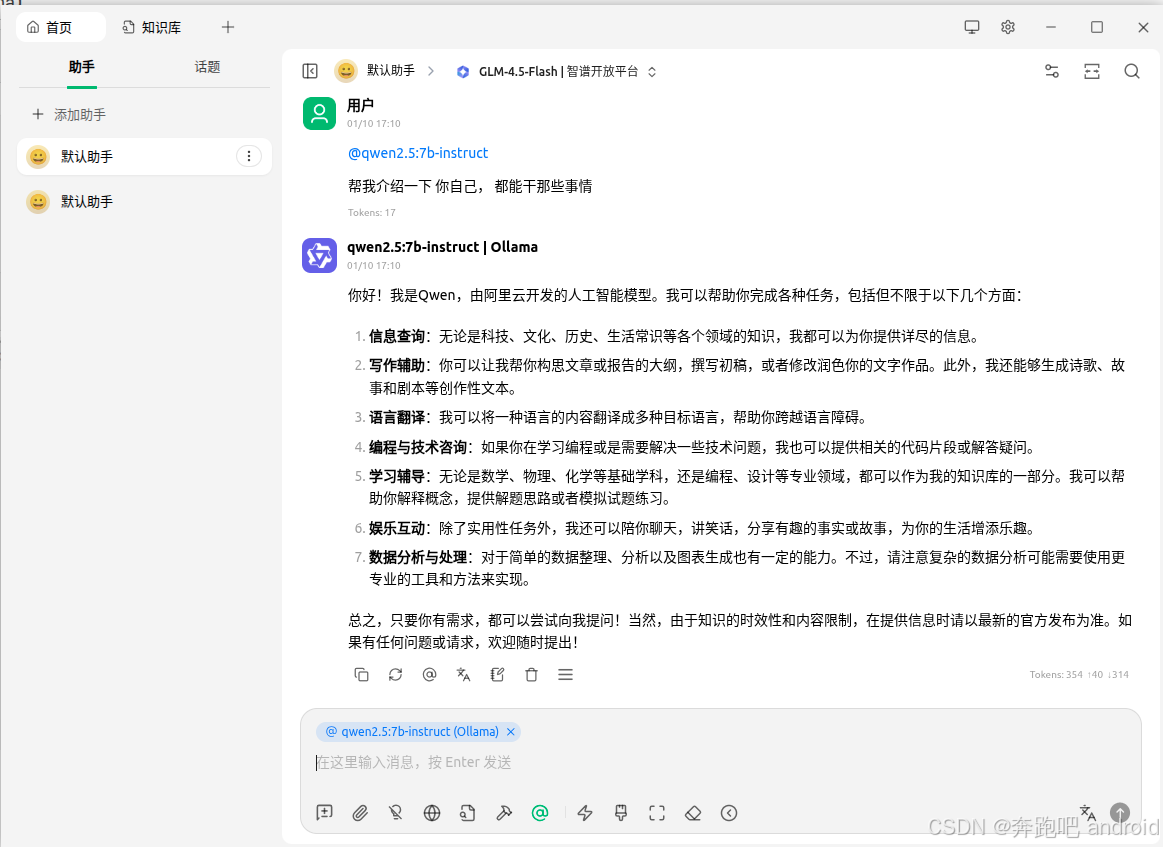Delete the assistant's message

tap(531, 674)
